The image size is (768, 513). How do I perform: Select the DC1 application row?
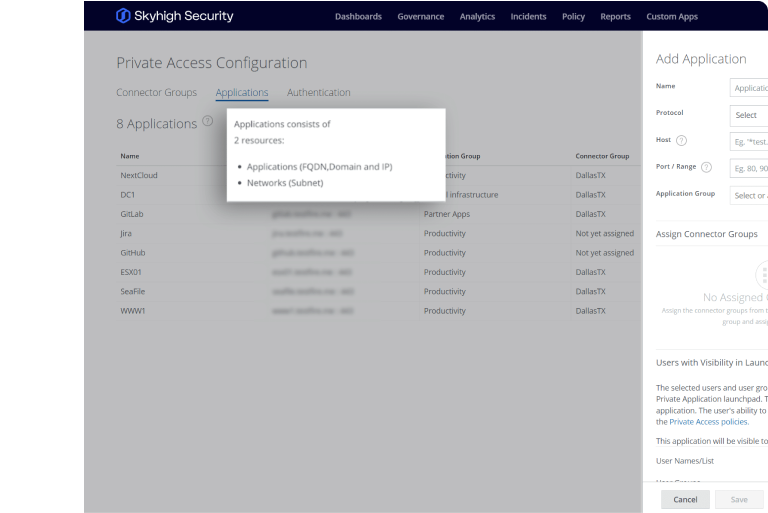[x=378, y=195]
